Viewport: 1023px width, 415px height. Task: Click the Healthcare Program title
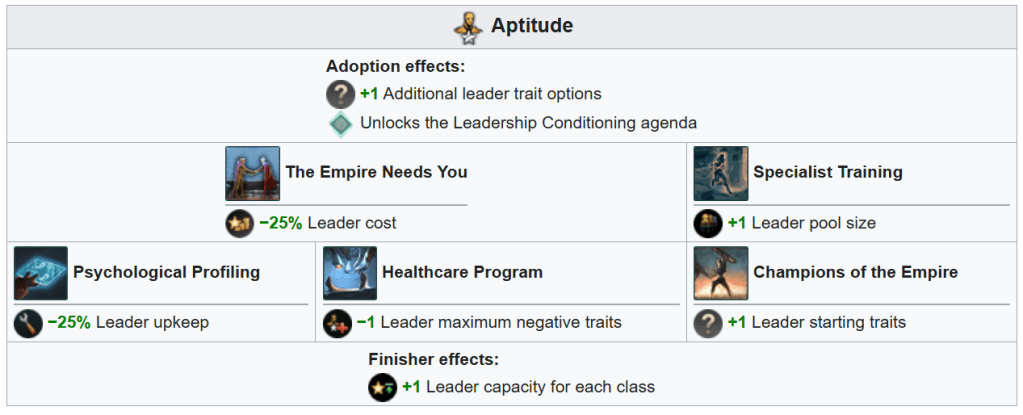pos(462,272)
